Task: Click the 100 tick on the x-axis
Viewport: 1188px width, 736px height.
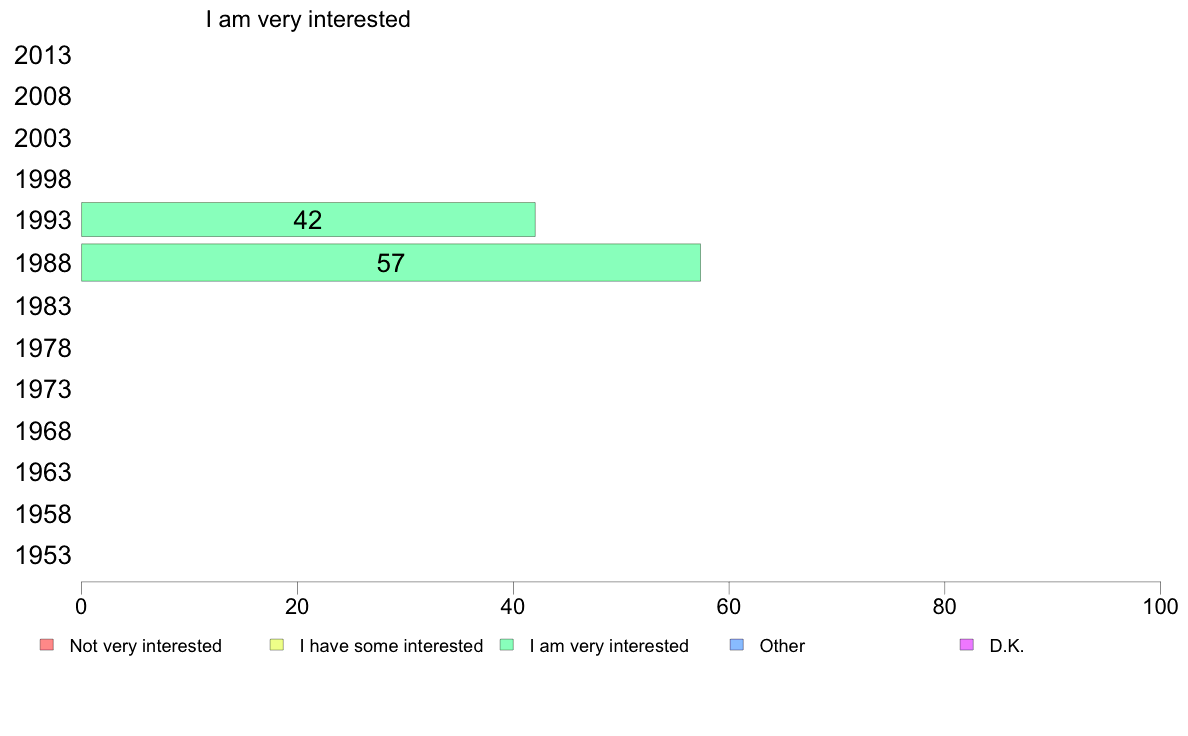Action: tap(1160, 606)
